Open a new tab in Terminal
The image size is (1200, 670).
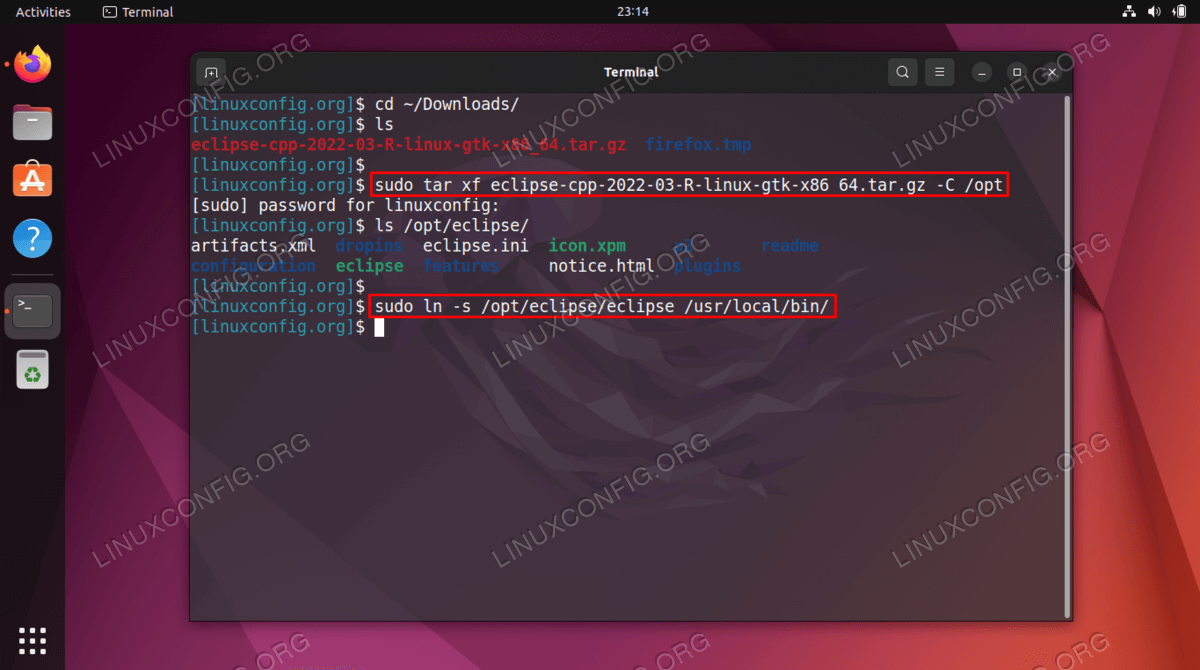pyautogui.click(x=211, y=72)
